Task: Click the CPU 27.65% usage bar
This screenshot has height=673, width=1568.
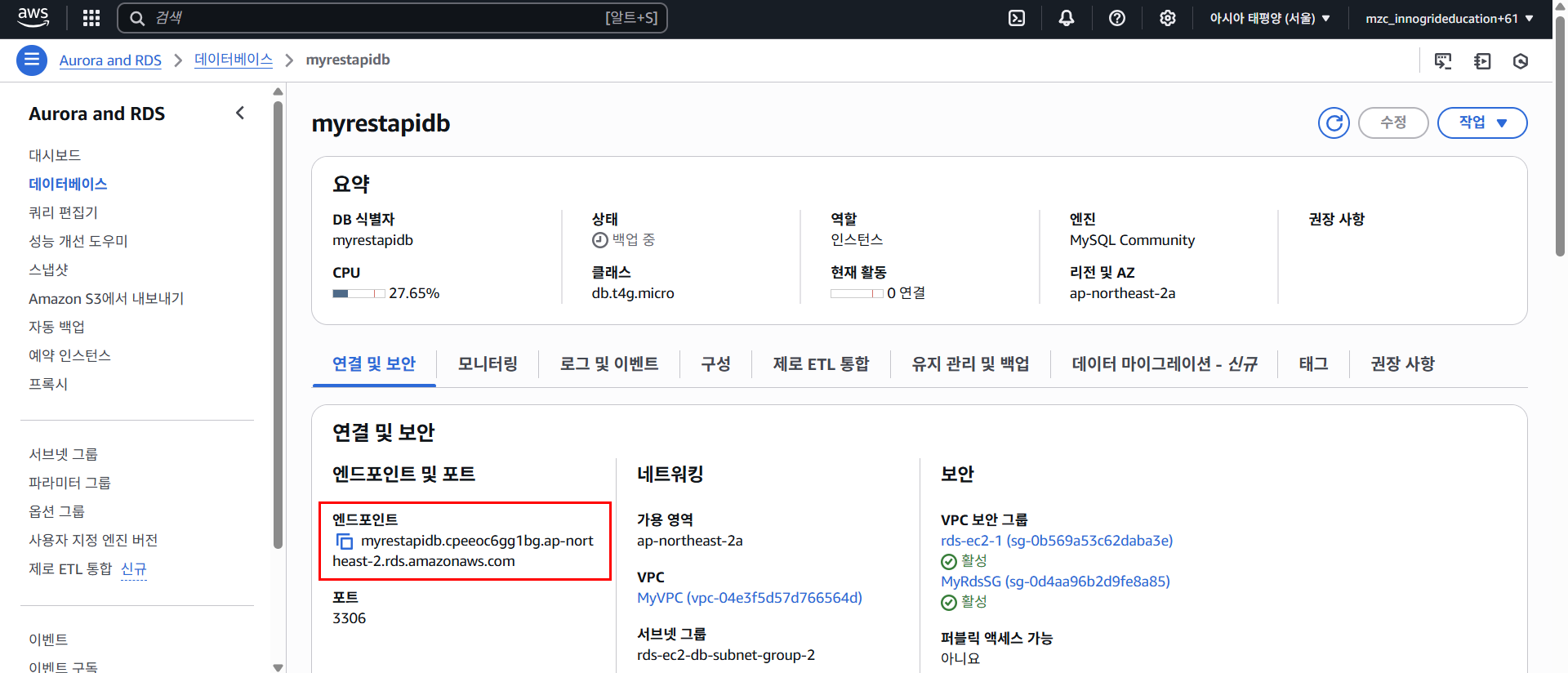Action: coord(359,293)
